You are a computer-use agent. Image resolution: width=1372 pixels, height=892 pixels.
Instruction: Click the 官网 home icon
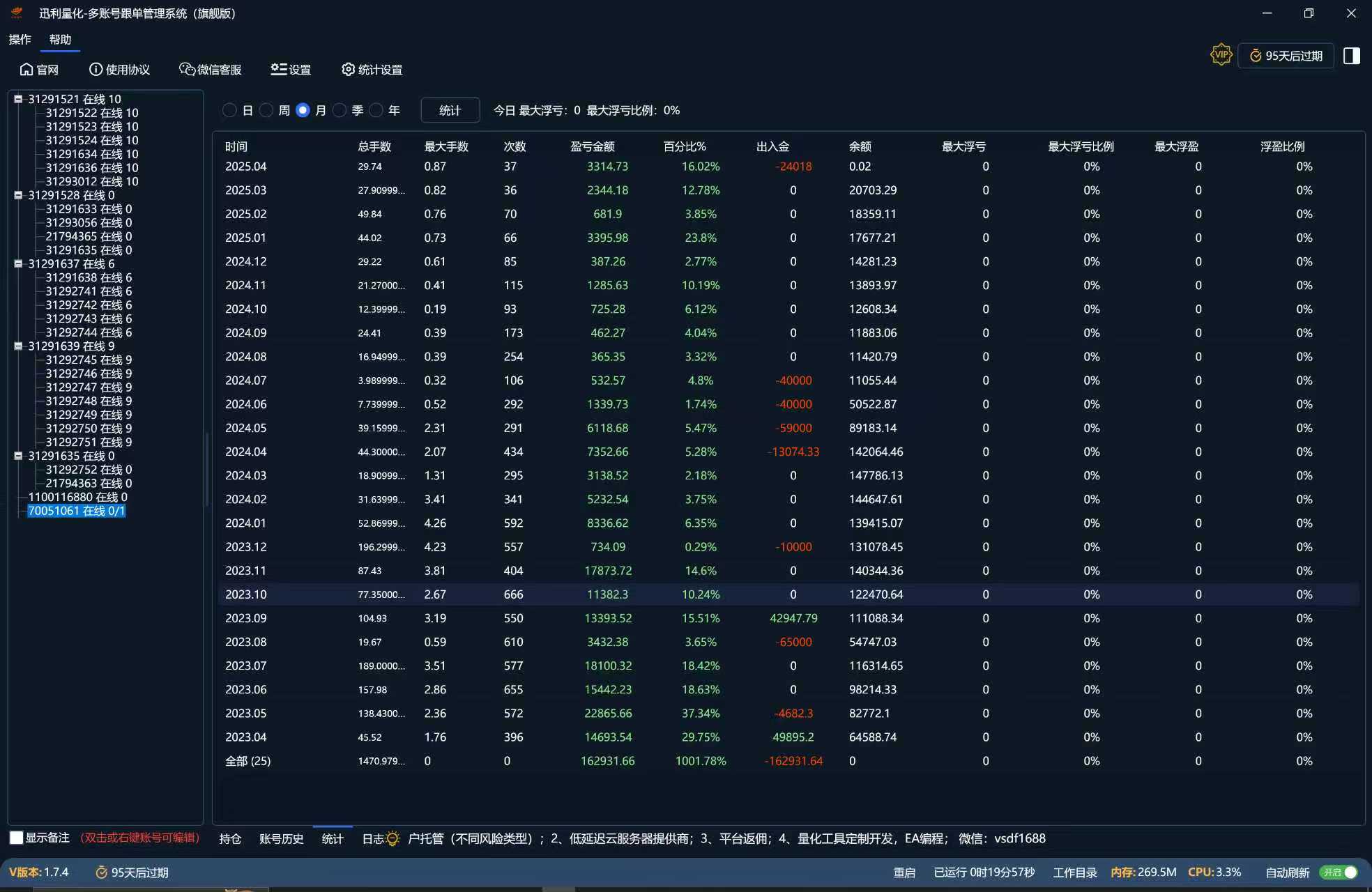26,69
